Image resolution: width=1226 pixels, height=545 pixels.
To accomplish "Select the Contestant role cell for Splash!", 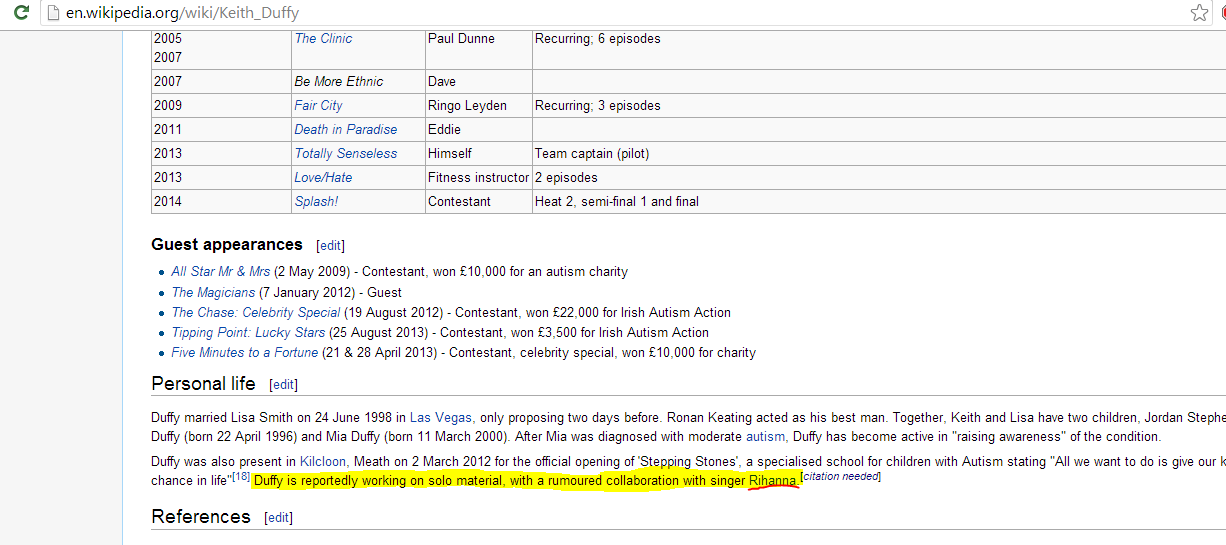I will 478,202.
